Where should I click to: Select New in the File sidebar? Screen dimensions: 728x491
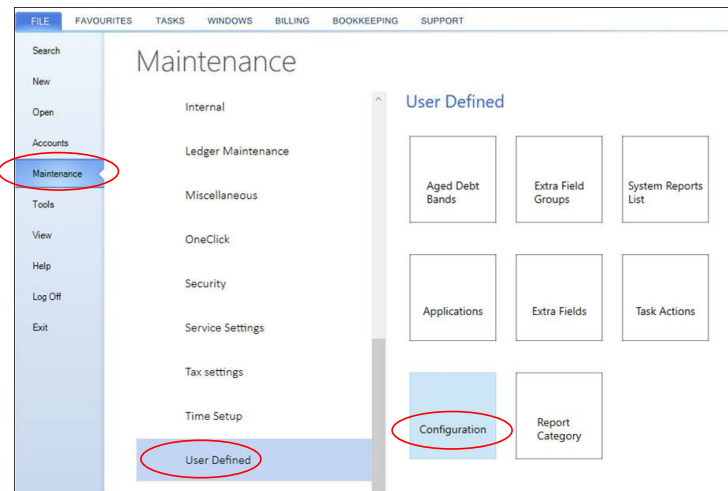(41, 81)
